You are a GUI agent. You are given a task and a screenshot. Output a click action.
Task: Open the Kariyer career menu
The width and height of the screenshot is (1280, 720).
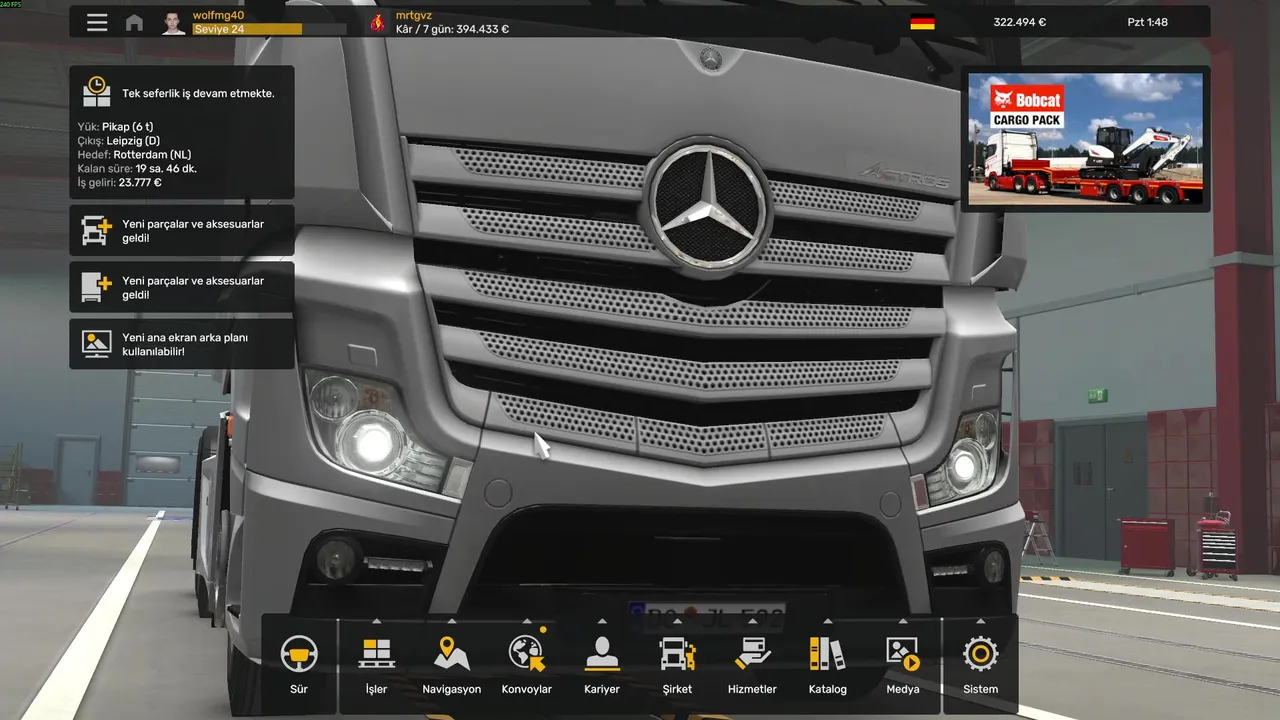602,665
